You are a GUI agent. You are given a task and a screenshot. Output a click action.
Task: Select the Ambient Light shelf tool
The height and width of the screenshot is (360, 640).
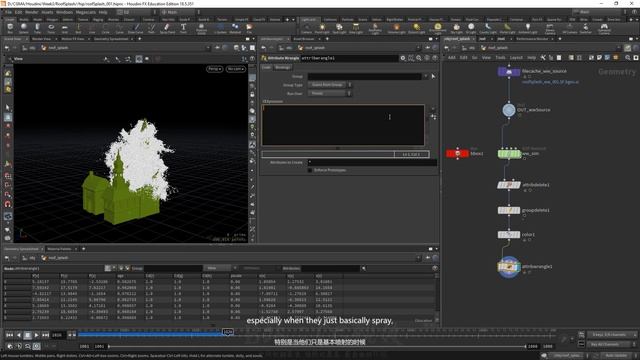[x=528, y=28]
